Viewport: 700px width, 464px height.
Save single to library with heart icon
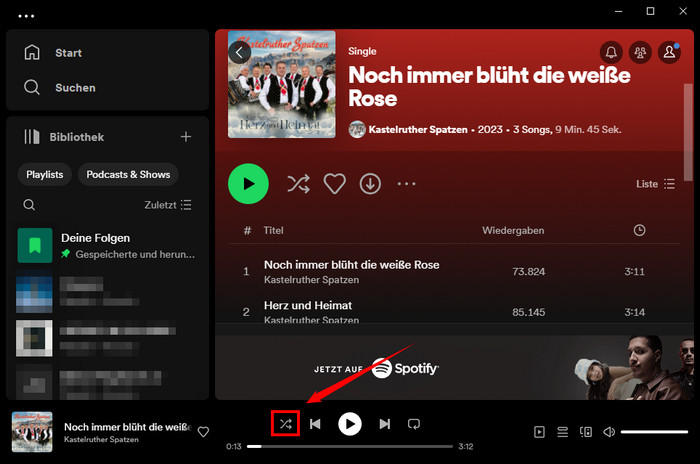tap(334, 184)
